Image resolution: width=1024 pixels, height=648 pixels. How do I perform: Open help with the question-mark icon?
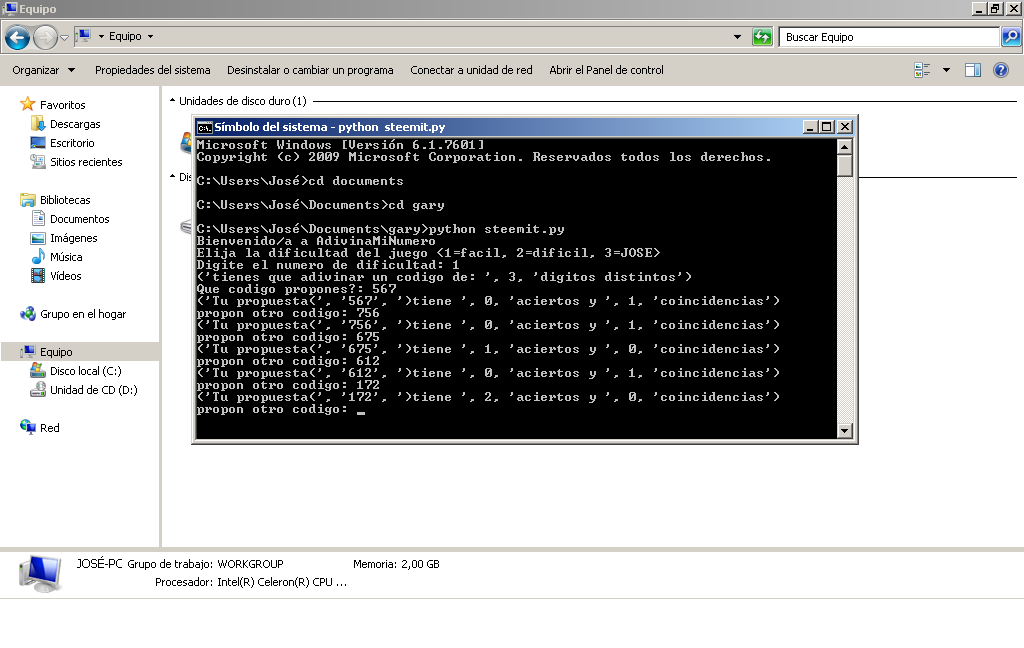click(1000, 70)
